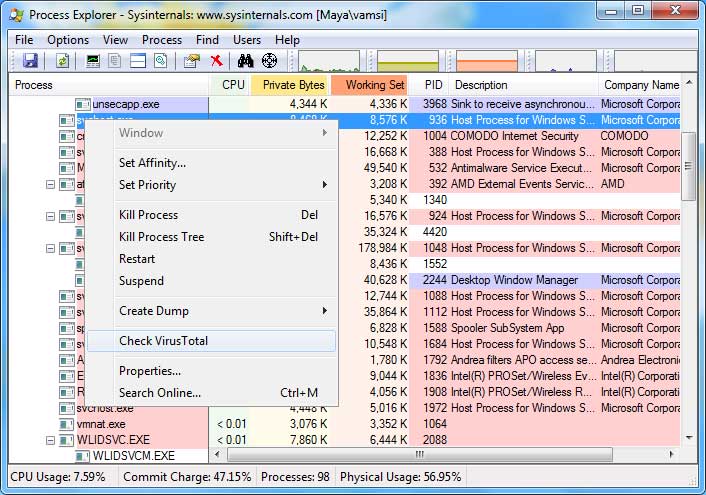Click the physical memory mini graph in orange

[487, 61]
